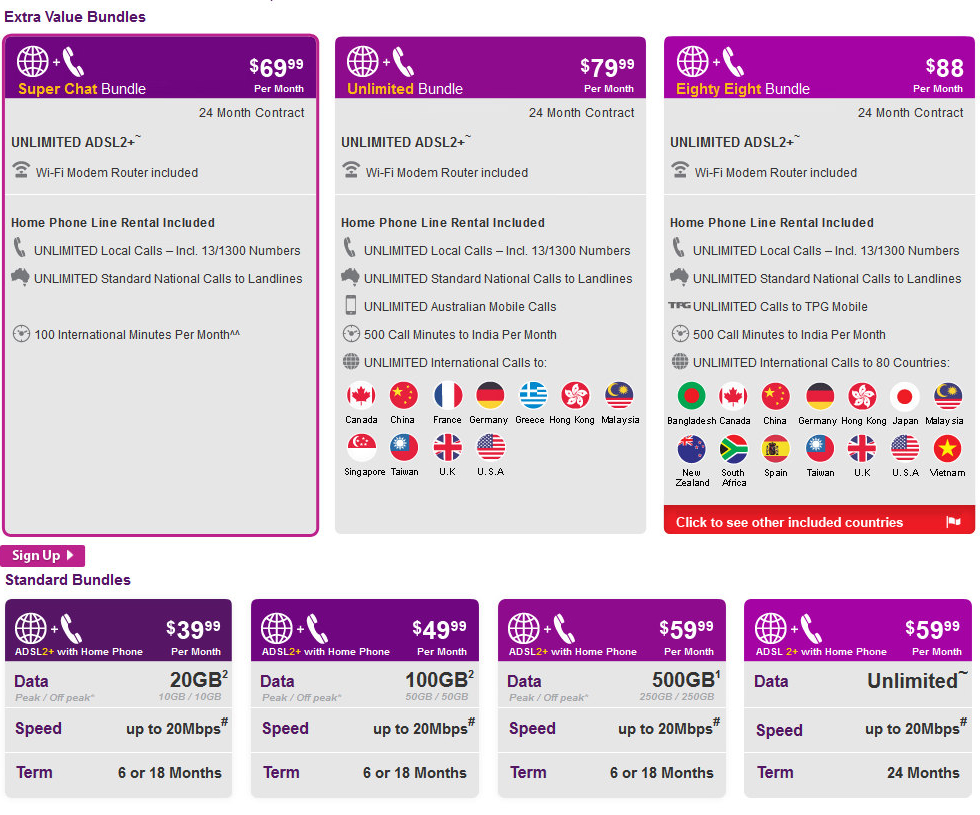Click the South Africa flag
Screen dimensions: 980x815
click(x=733, y=449)
